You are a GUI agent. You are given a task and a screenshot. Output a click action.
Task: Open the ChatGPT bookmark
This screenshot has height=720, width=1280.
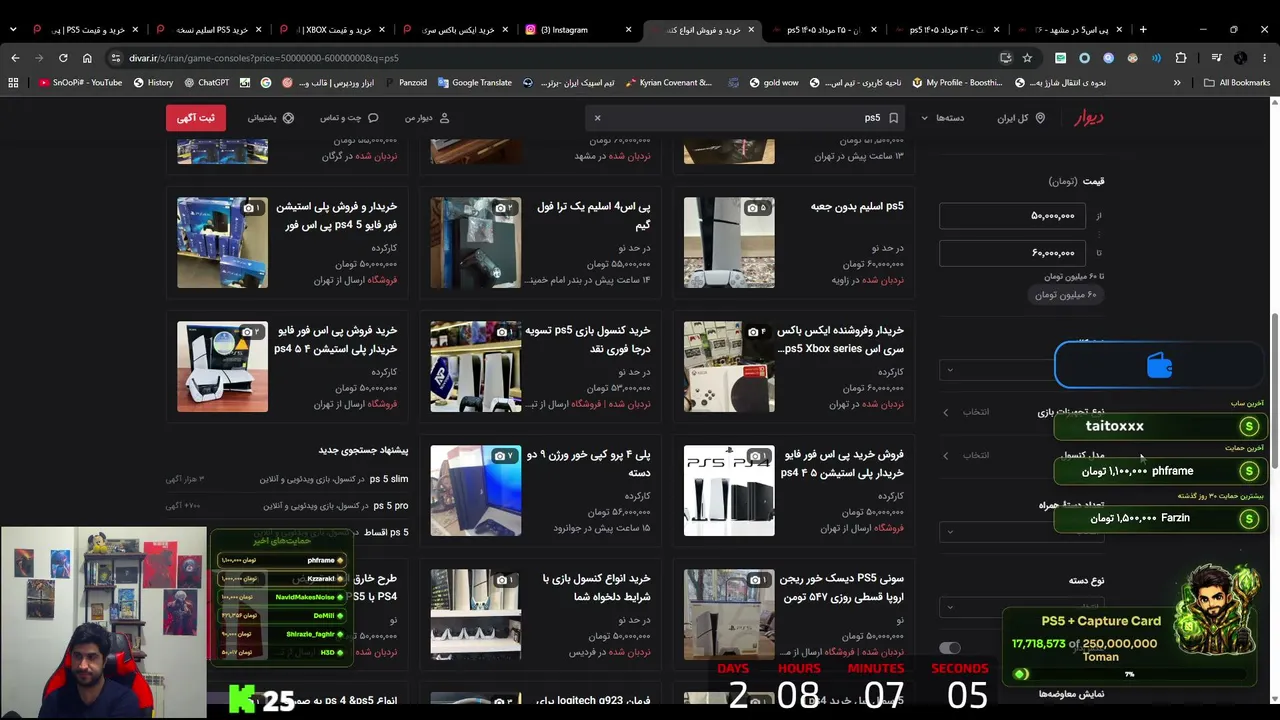(x=206, y=83)
